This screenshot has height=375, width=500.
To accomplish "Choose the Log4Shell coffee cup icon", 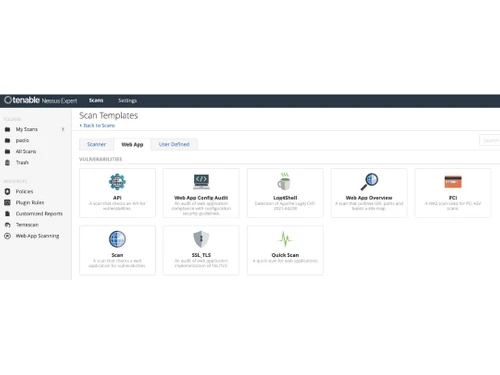I will point(284,182).
